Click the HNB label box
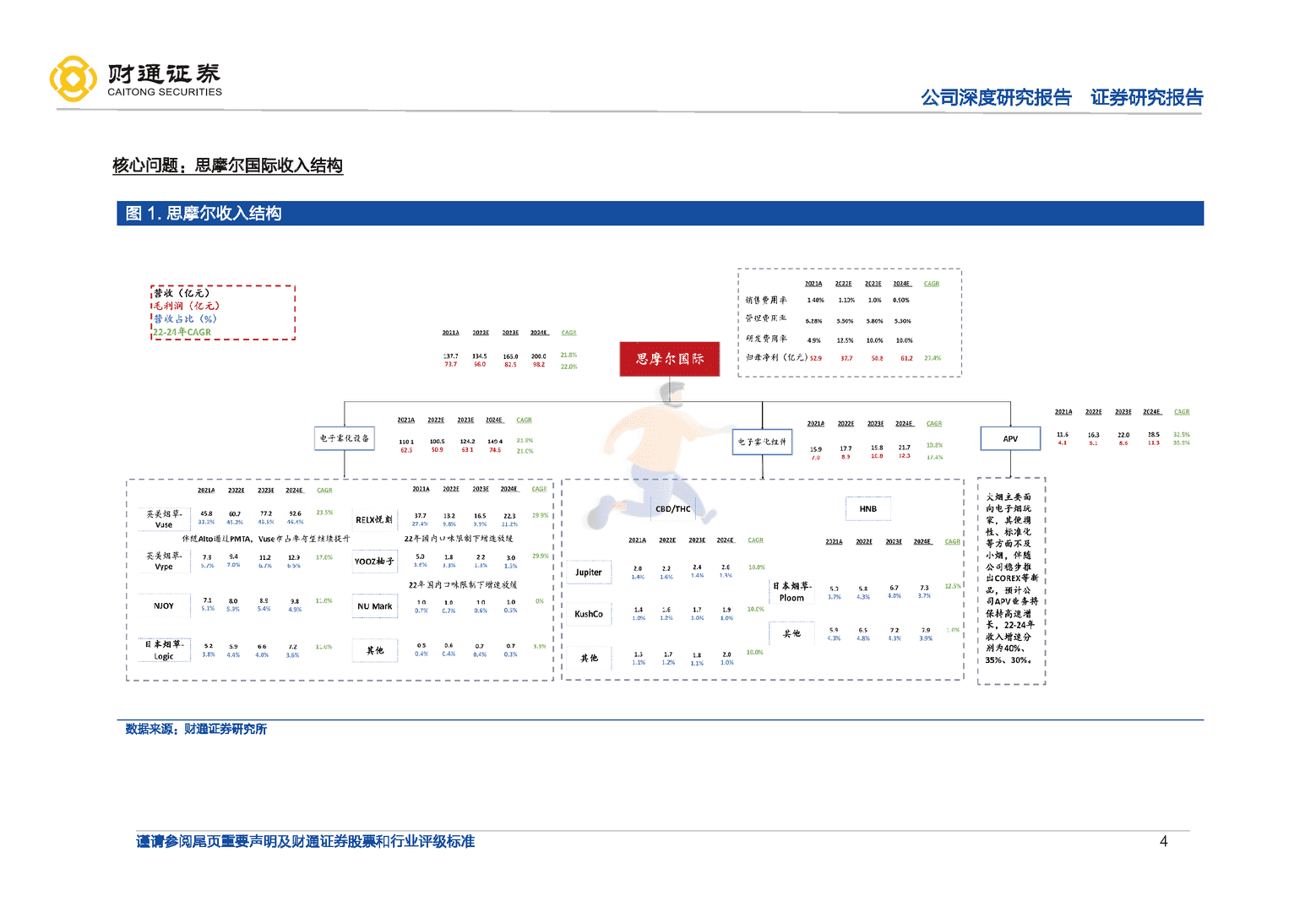This screenshot has width=1316, height=912. (x=868, y=509)
